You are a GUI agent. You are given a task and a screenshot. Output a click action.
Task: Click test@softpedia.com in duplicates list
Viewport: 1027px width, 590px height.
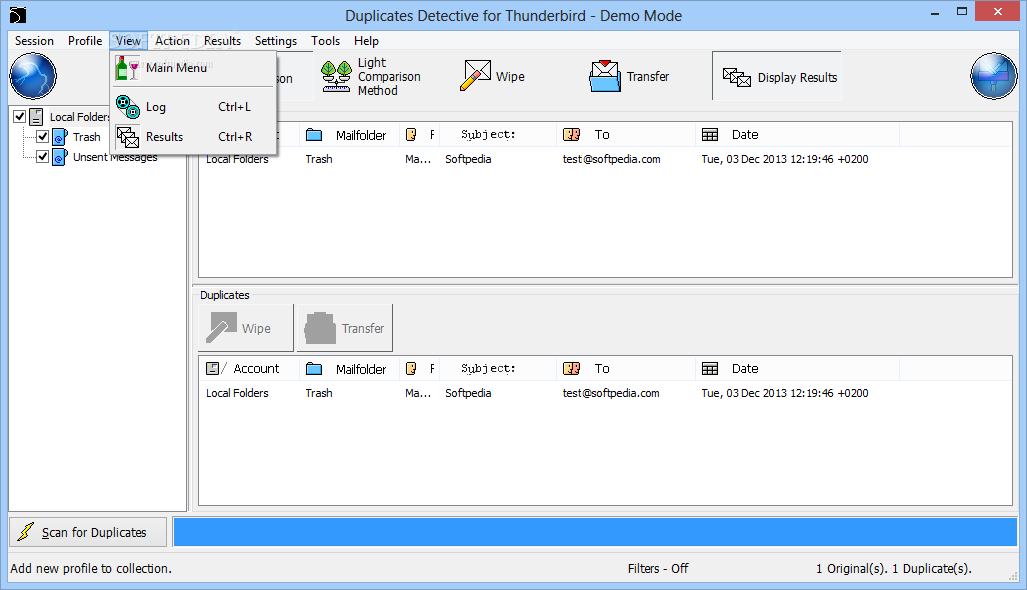tap(611, 393)
